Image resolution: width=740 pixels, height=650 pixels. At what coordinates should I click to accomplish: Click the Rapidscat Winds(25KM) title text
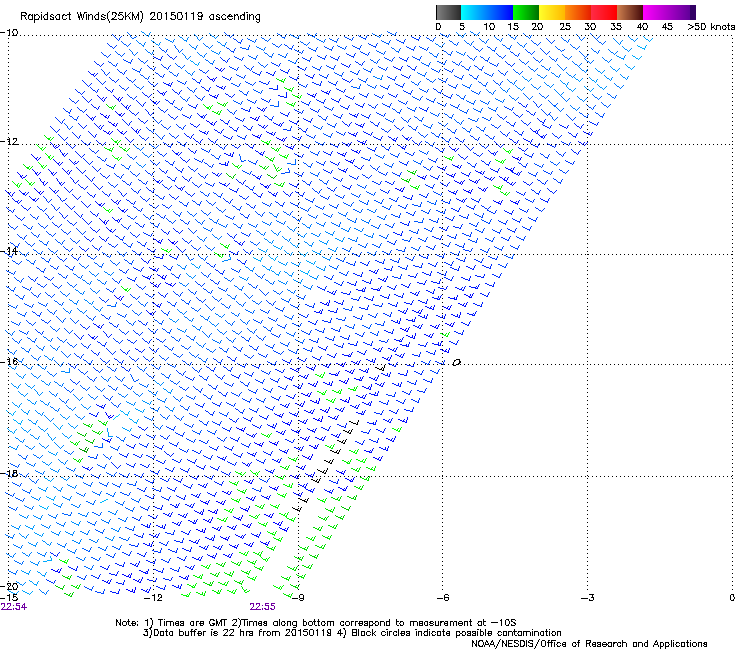tap(140, 17)
